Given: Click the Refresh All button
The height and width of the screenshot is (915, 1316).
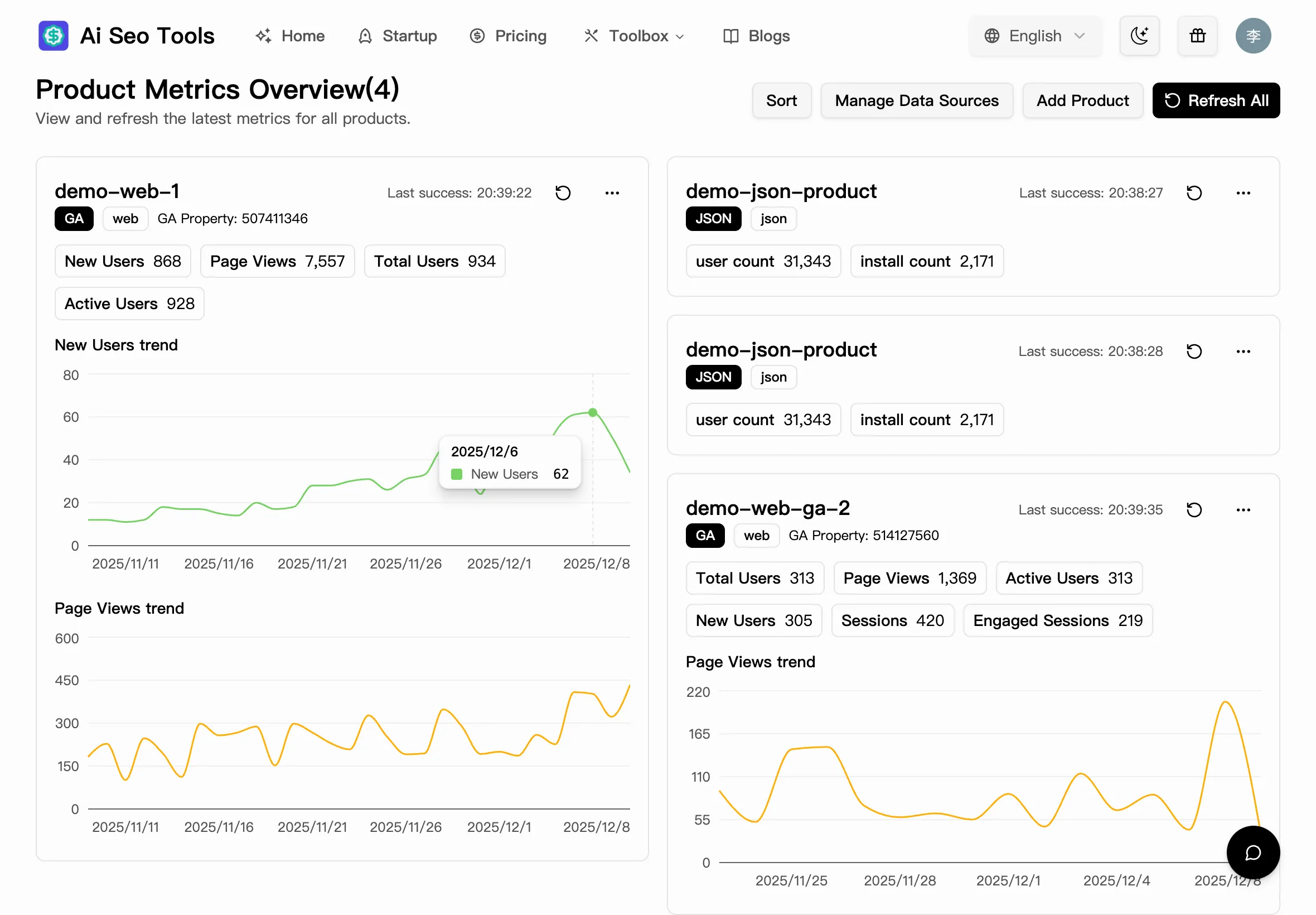Looking at the screenshot, I should click(x=1216, y=100).
